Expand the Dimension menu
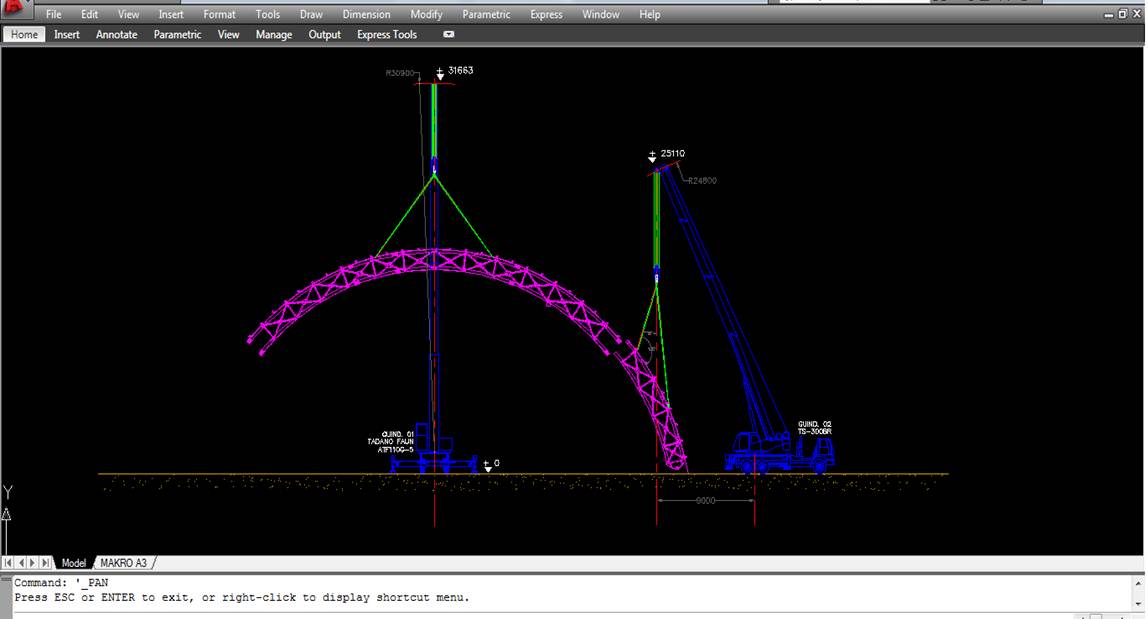The image size is (1148, 619). (x=366, y=14)
